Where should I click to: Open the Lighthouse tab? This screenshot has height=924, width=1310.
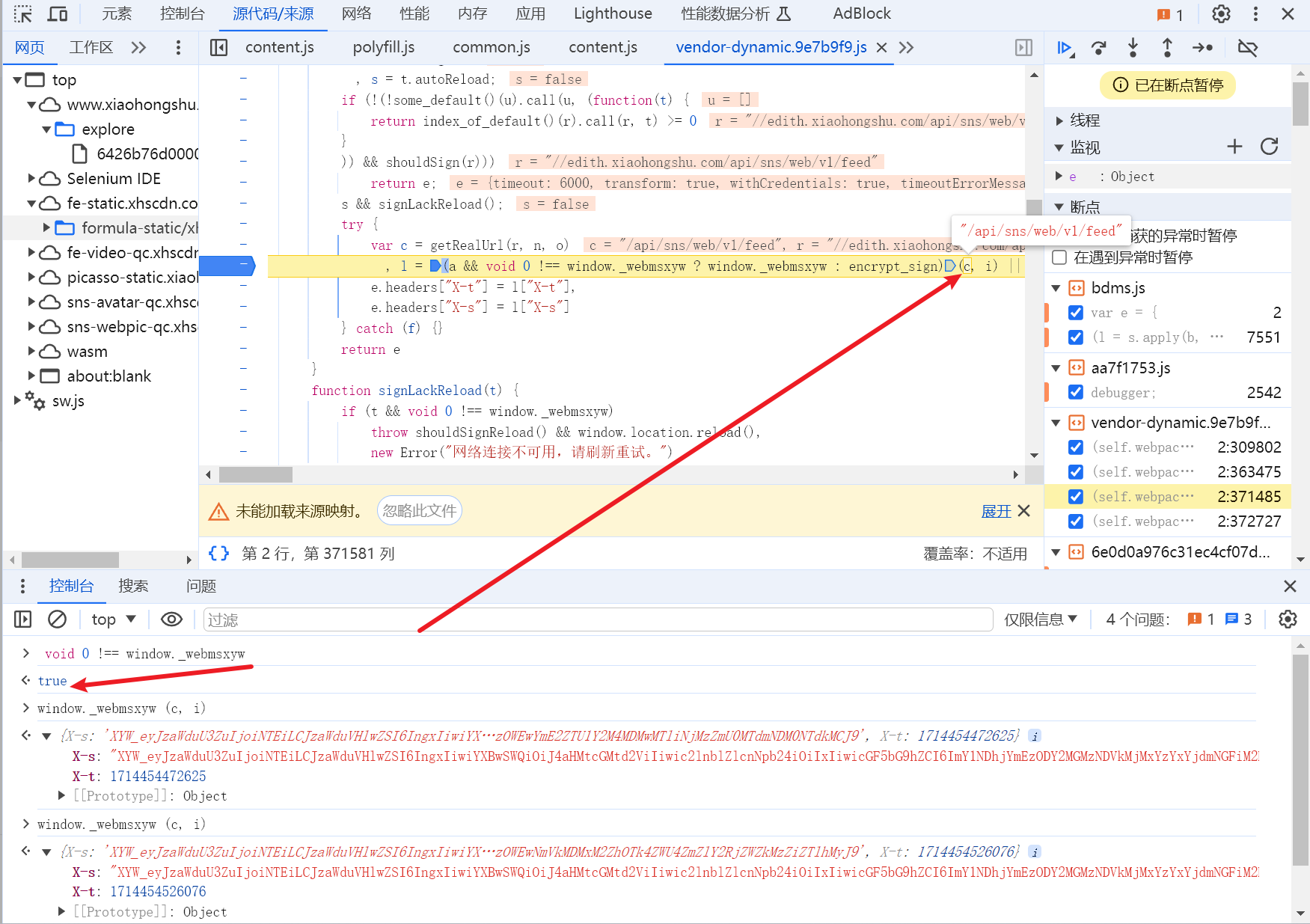point(613,13)
